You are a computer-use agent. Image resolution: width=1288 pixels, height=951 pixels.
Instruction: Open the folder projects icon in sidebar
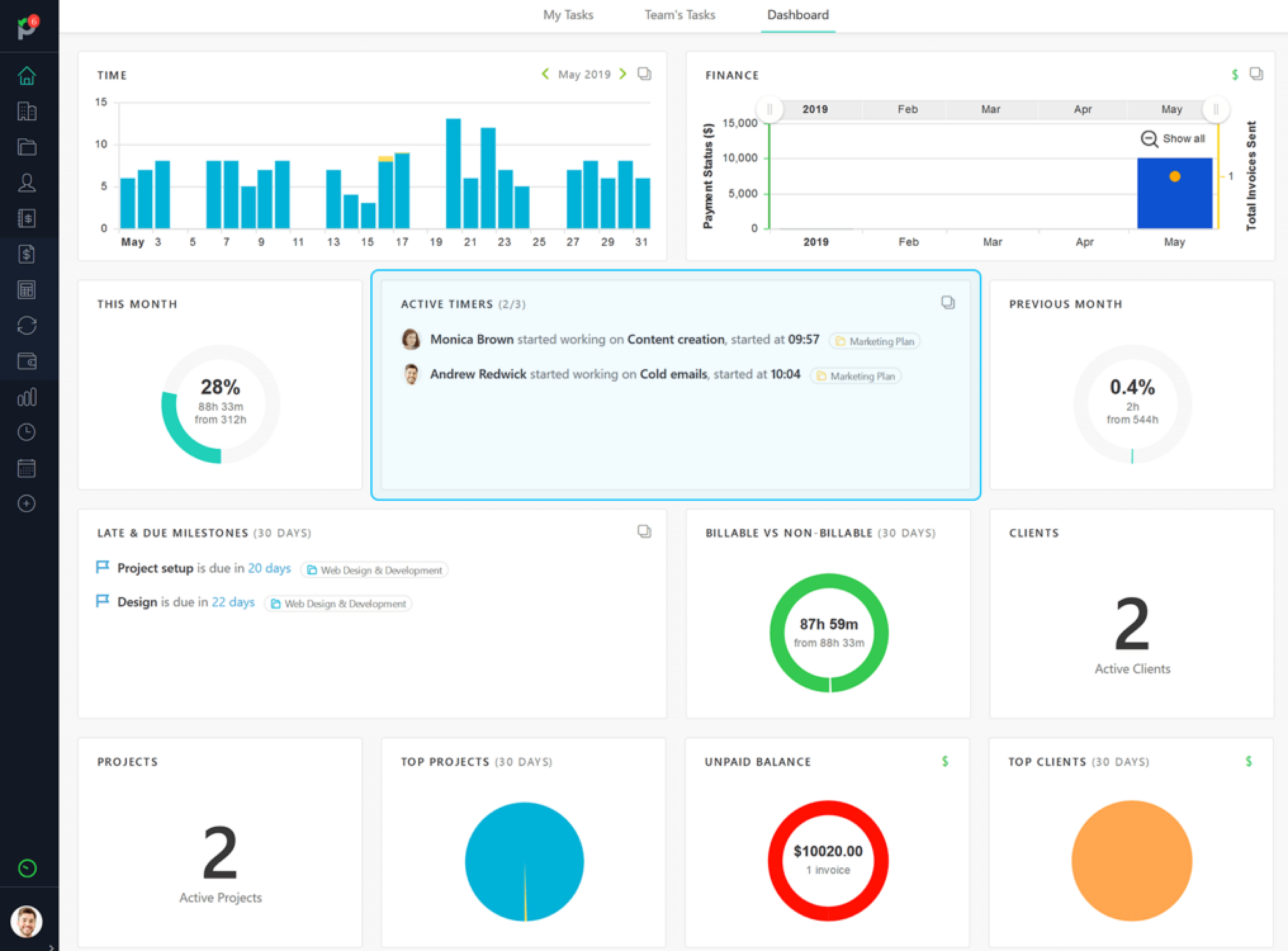click(27, 147)
